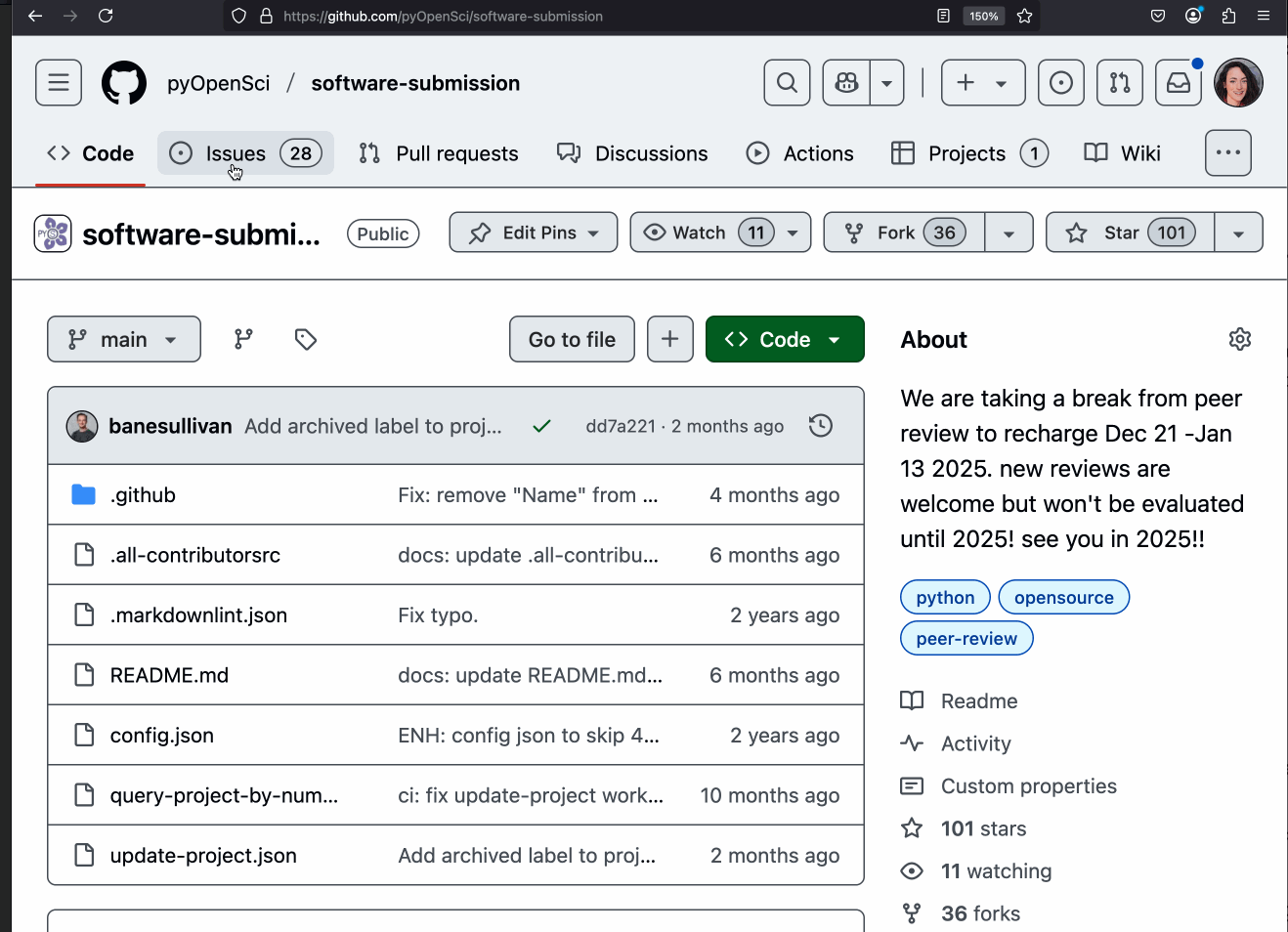Click the python topic tag
This screenshot has width=1288, height=932.
click(x=945, y=598)
